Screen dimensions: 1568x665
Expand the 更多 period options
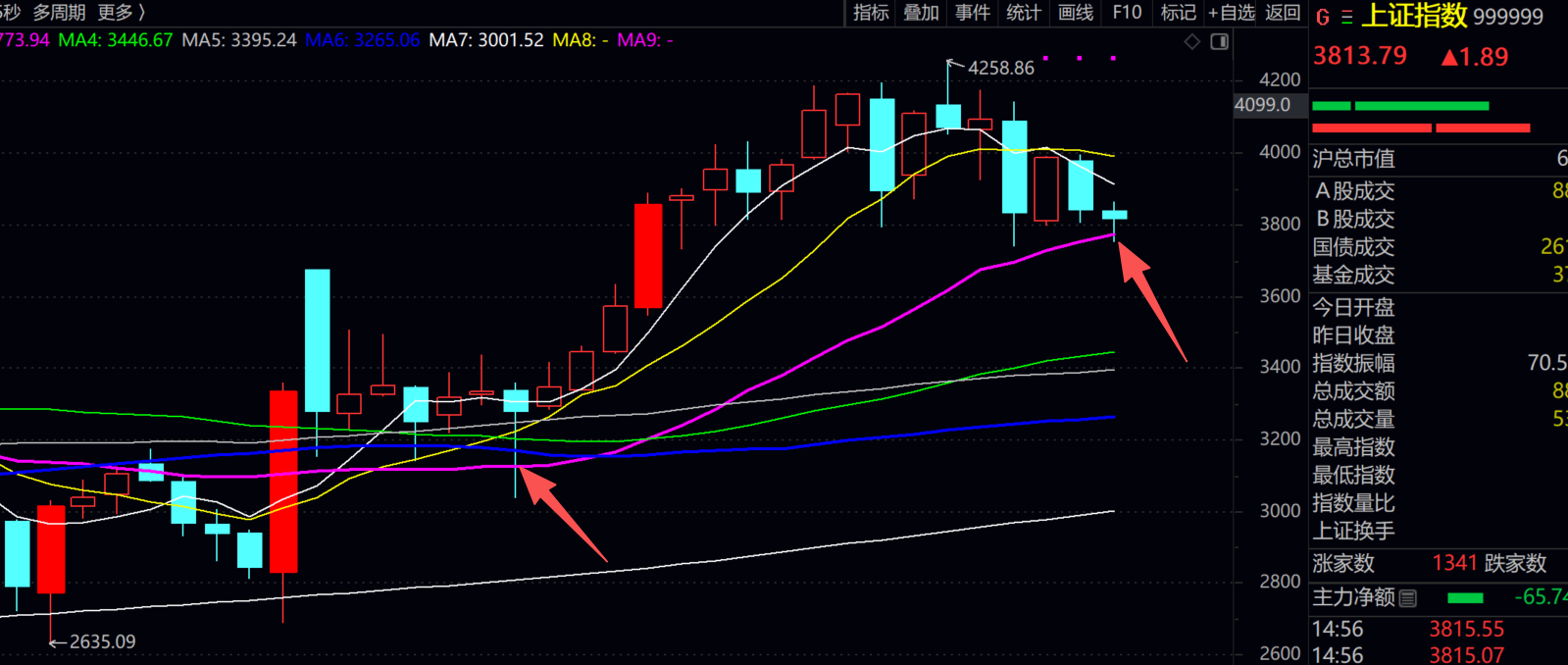pyautogui.click(x=122, y=13)
